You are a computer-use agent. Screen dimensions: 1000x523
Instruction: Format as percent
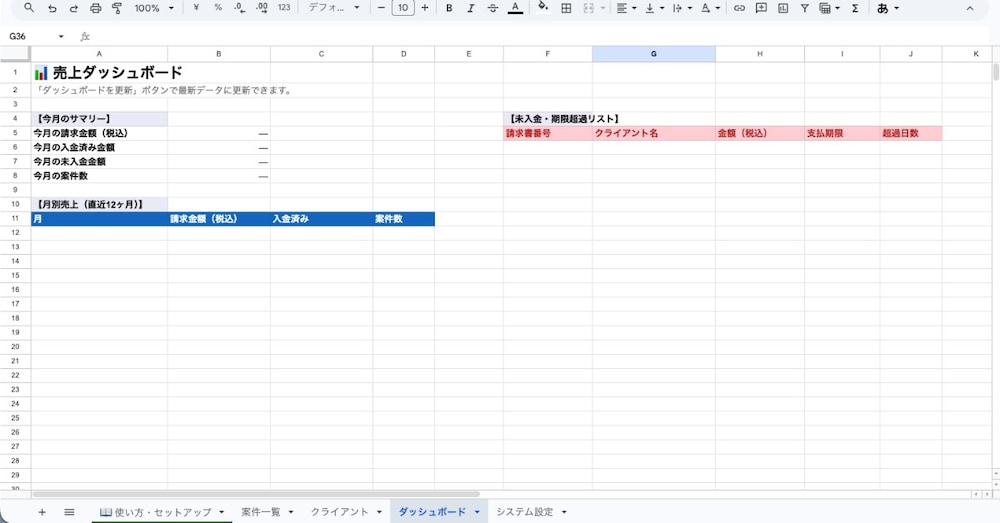click(x=218, y=8)
